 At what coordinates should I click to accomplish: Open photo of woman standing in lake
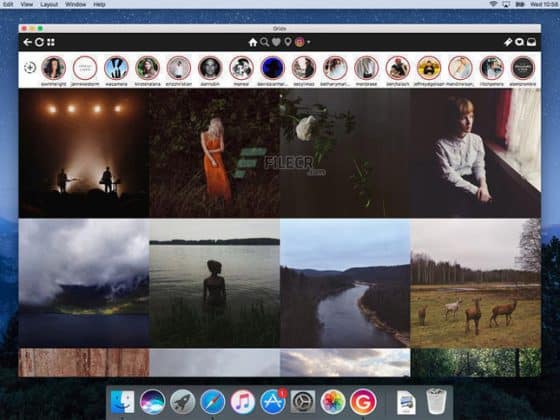click(214, 283)
